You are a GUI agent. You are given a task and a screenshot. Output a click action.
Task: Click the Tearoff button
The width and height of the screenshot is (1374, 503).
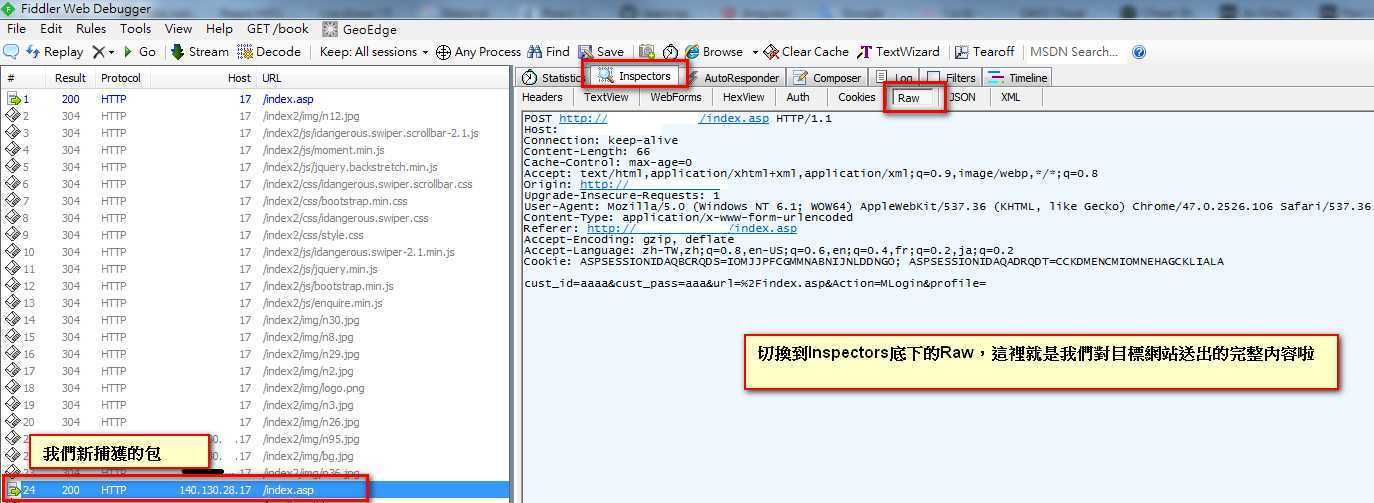pyautogui.click(x=984, y=52)
